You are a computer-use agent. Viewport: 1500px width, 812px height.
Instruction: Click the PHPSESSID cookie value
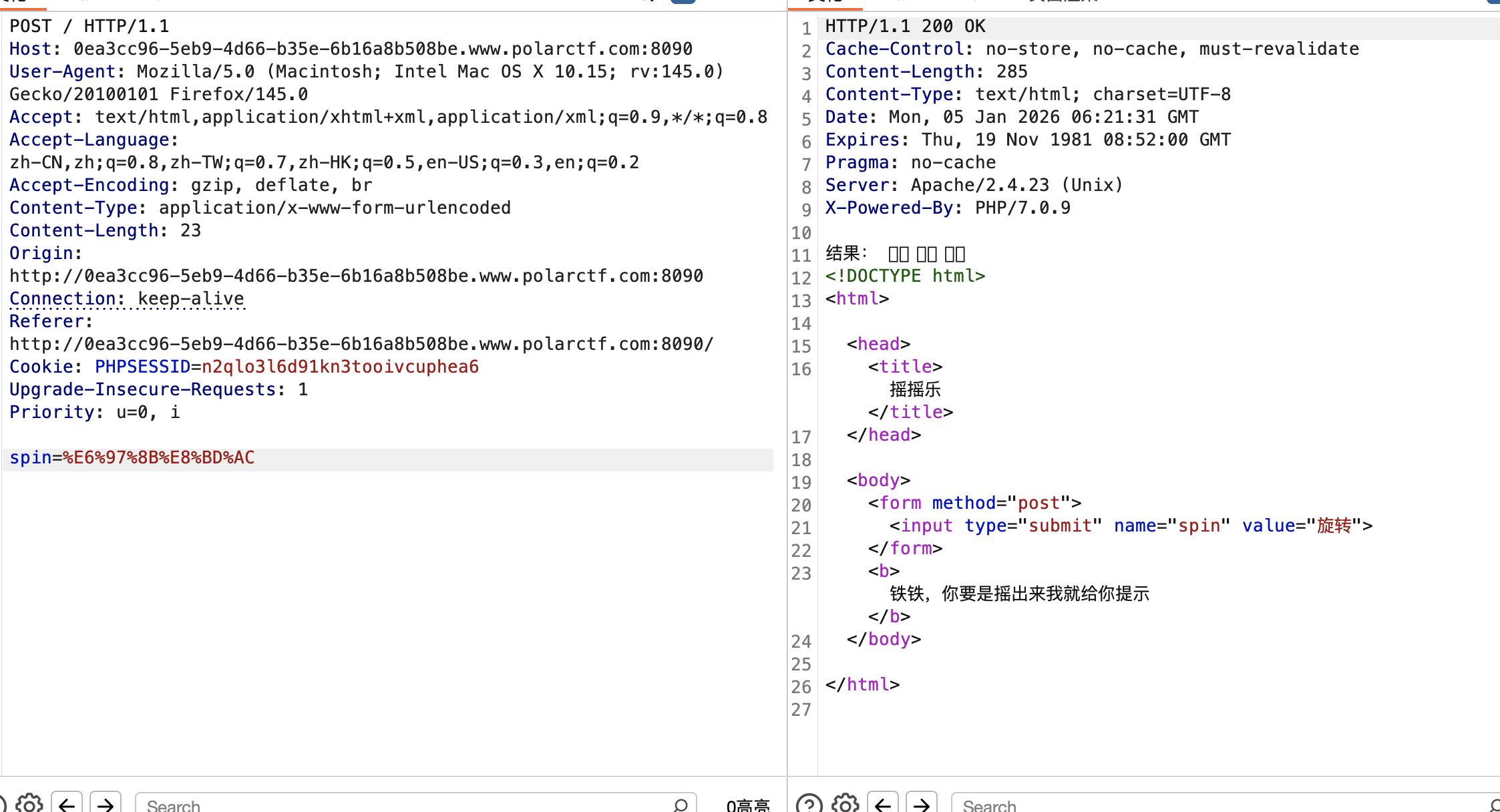click(340, 367)
